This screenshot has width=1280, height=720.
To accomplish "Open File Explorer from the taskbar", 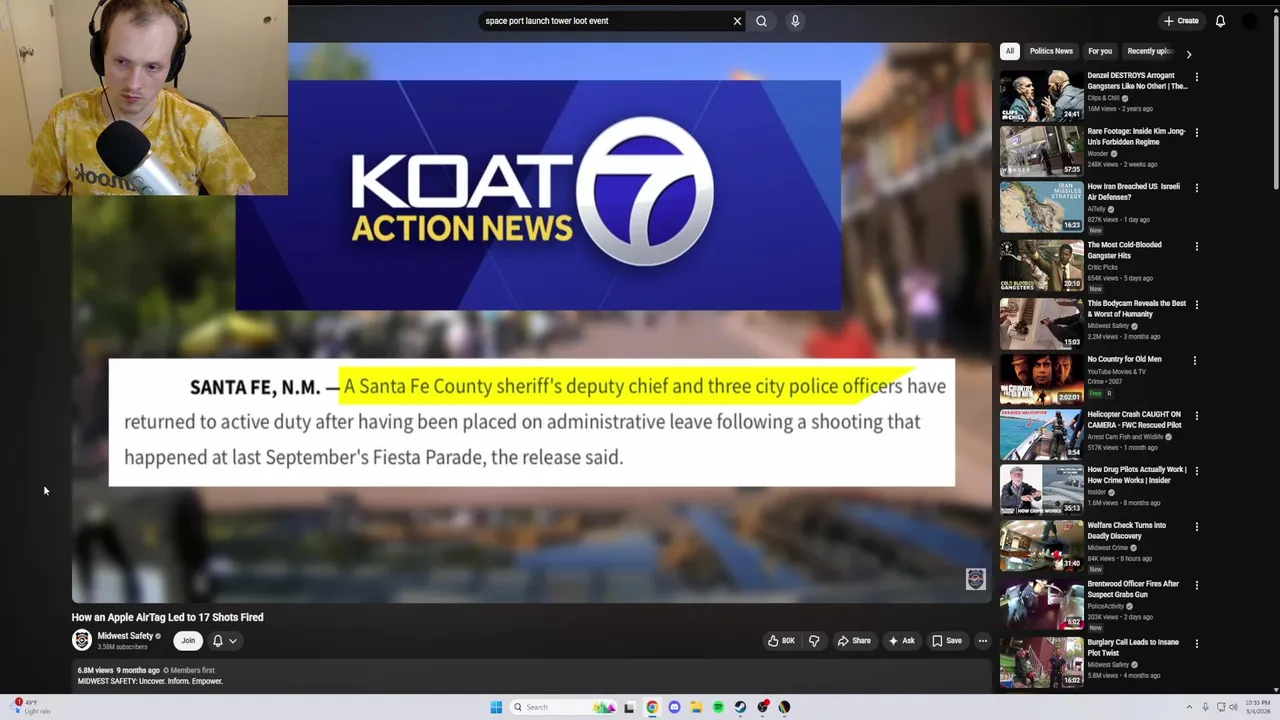I will click(696, 708).
